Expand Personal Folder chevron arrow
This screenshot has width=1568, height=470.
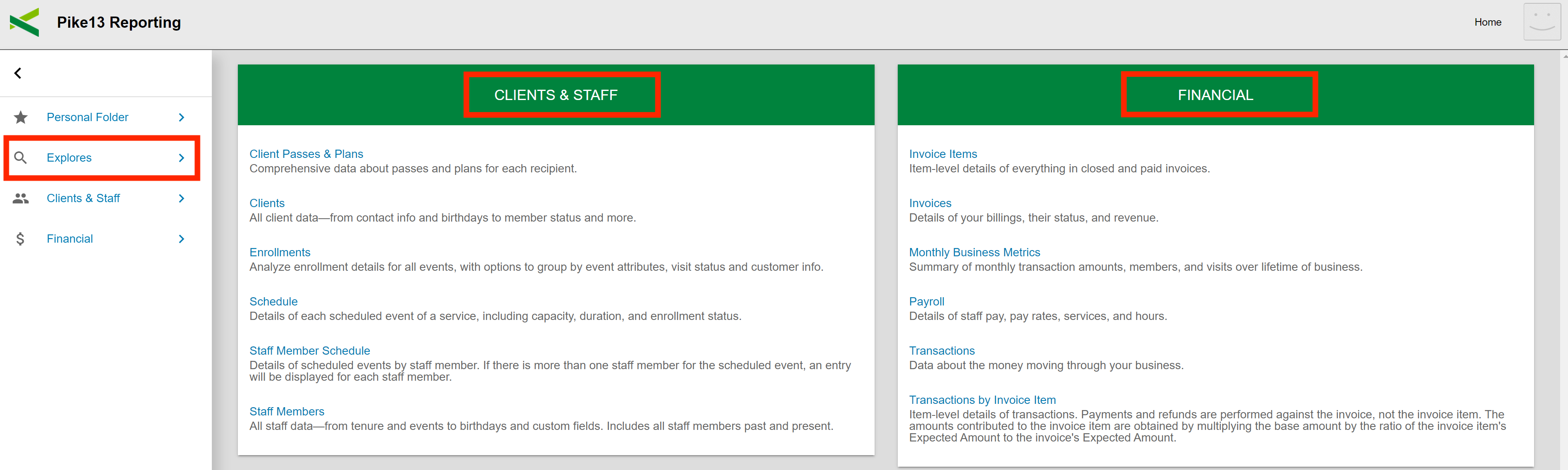181,117
